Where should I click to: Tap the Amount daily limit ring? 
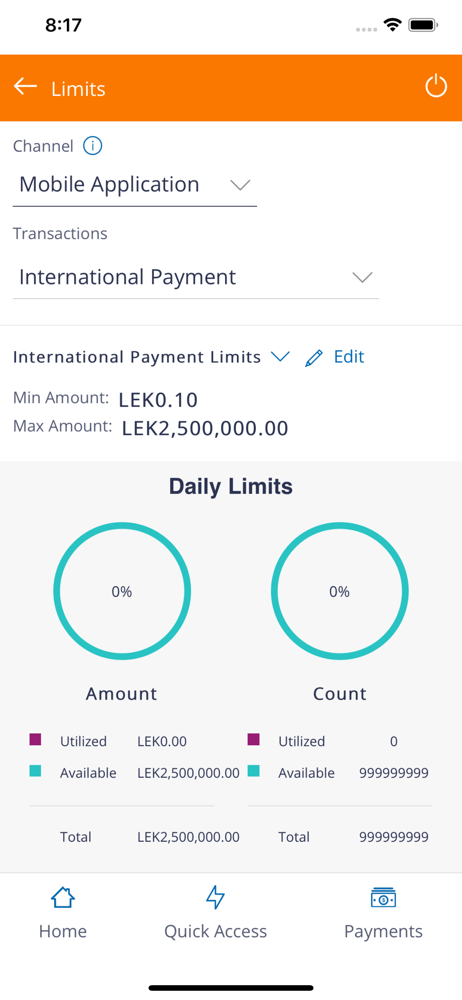click(x=122, y=591)
